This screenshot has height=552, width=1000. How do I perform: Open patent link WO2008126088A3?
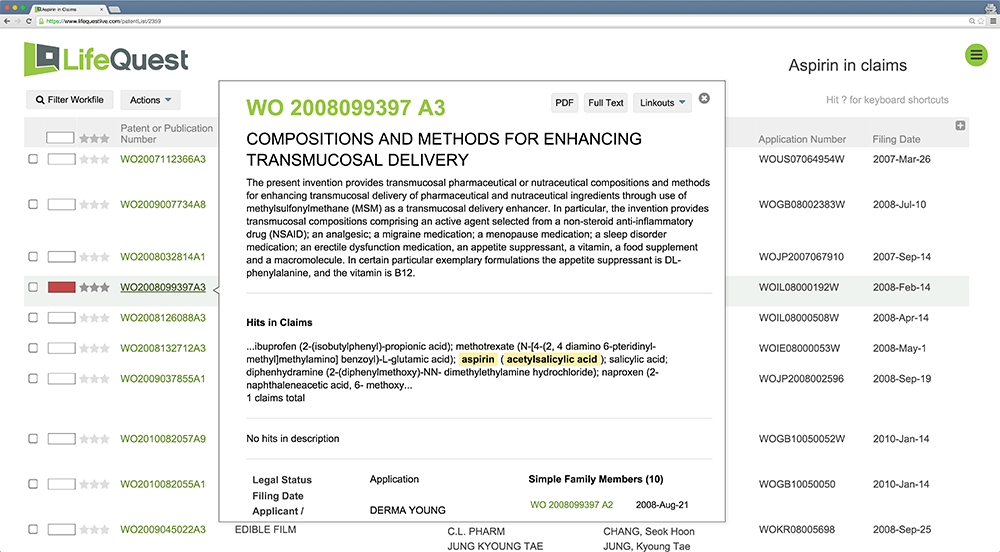coord(163,317)
